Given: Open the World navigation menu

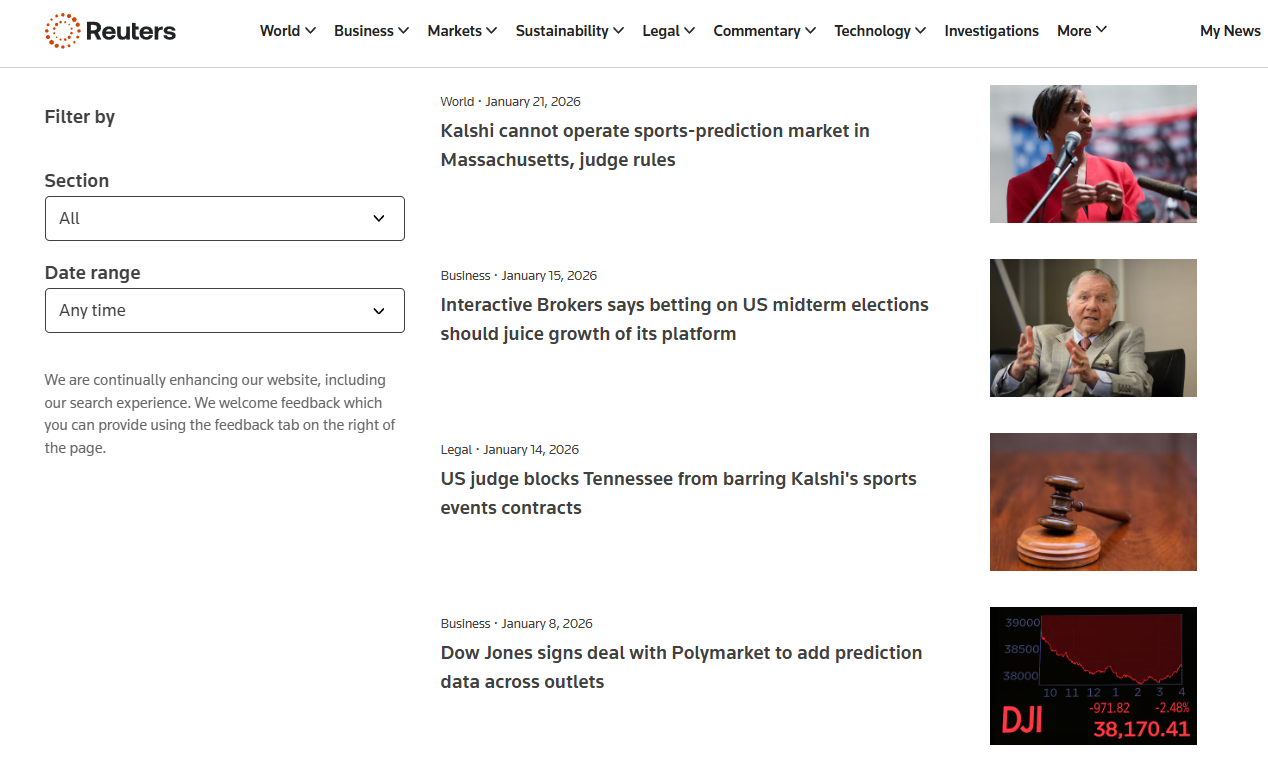Looking at the screenshot, I should pos(287,31).
